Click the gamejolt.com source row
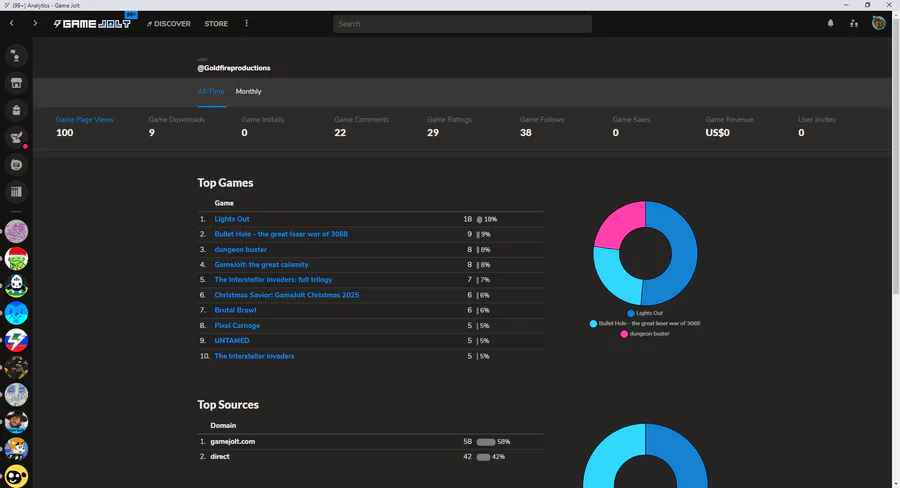 click(371, 441)
